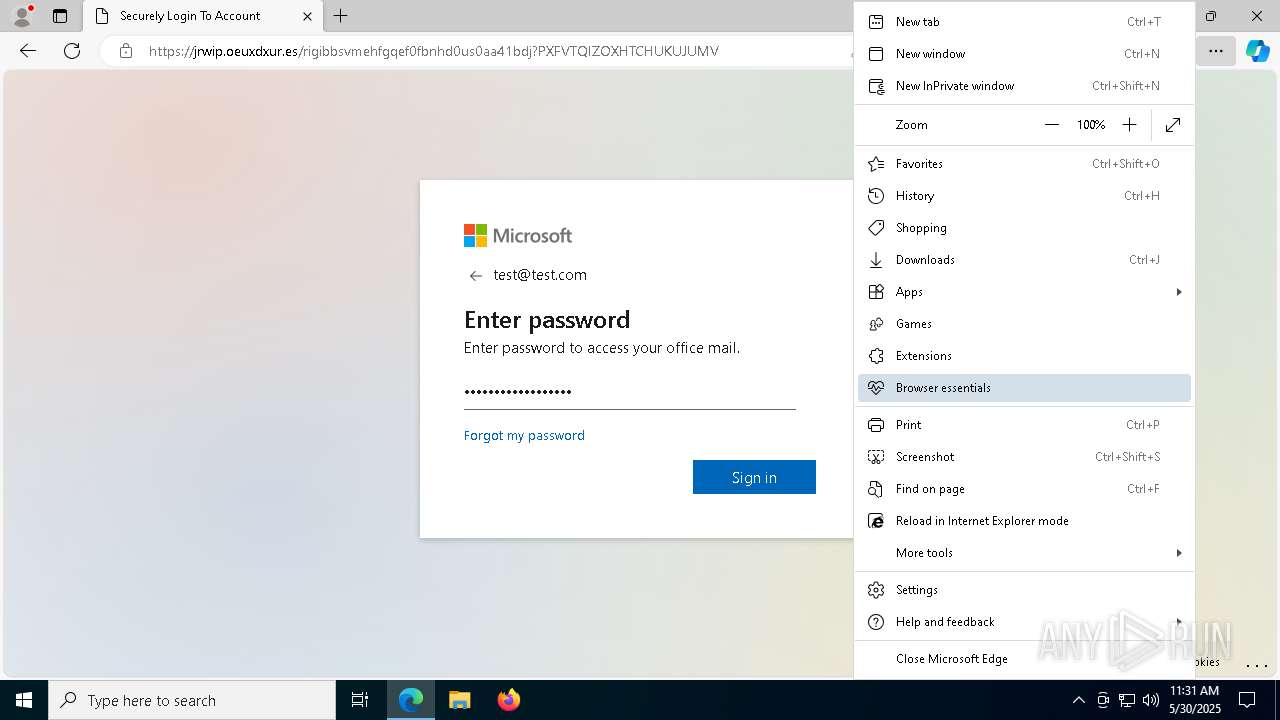Select Reload in Internet Explorer mode
The height and width of the screenshot is (720, 1280).
click(x=1024, y=521)
